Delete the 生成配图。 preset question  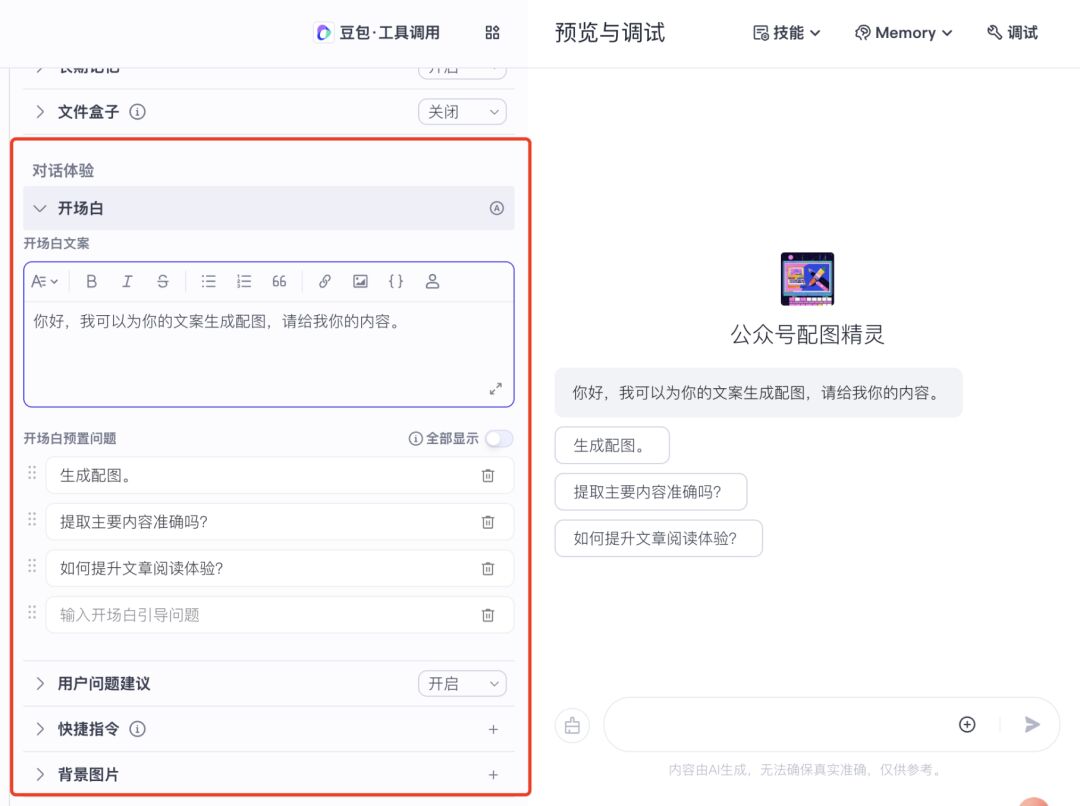point(488,476)
